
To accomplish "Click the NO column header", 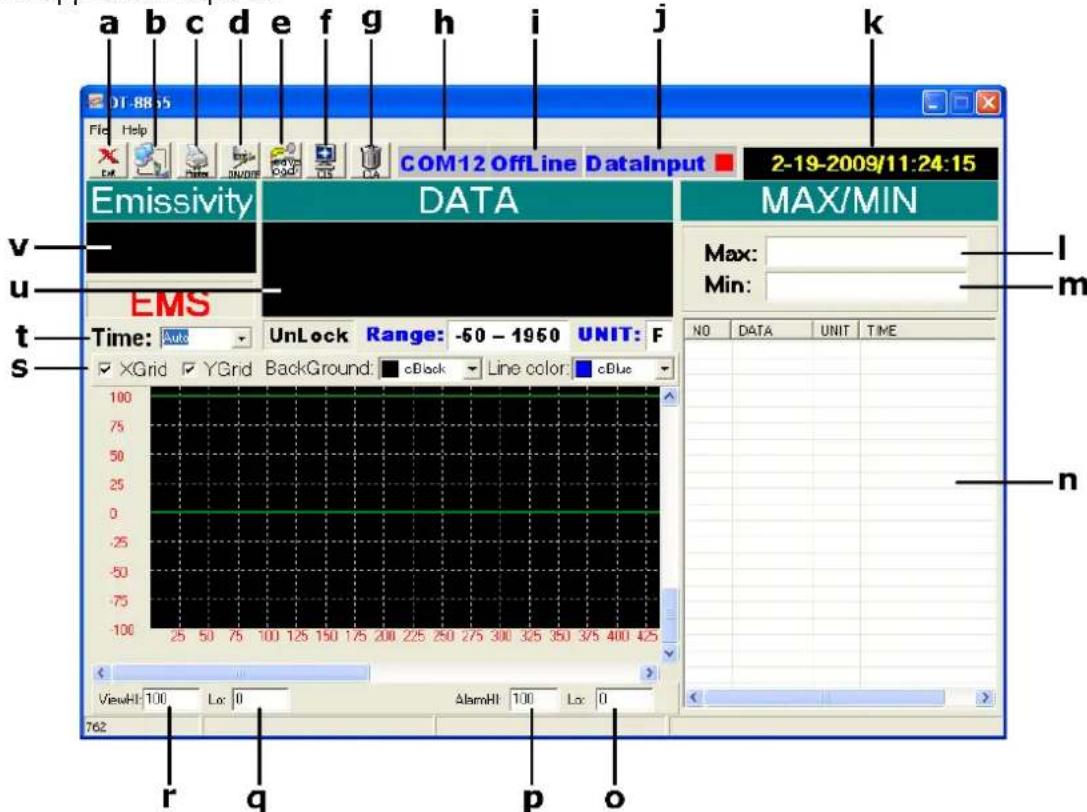I will (x=707, y=330).
